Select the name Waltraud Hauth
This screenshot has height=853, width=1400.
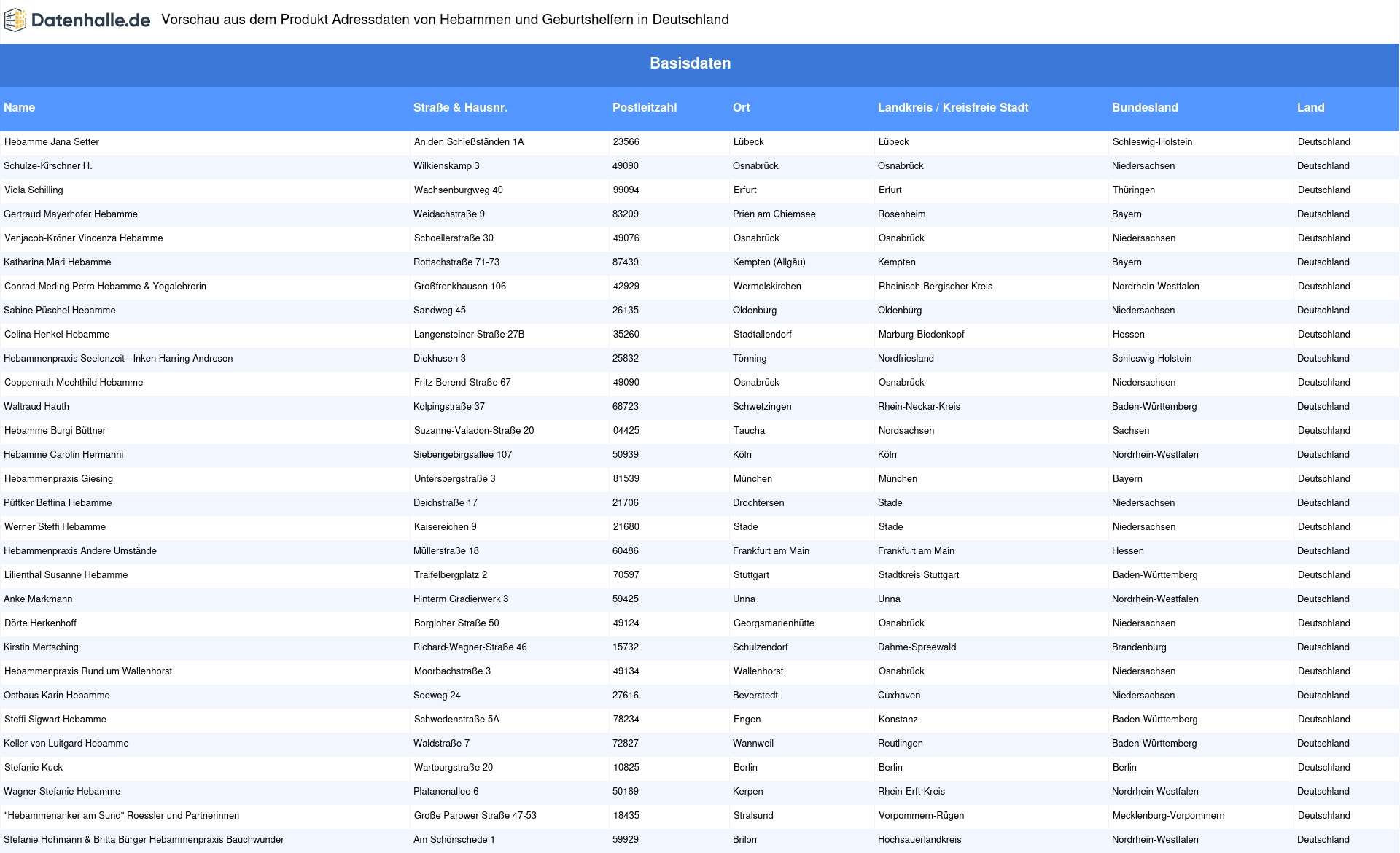[36, 407]
